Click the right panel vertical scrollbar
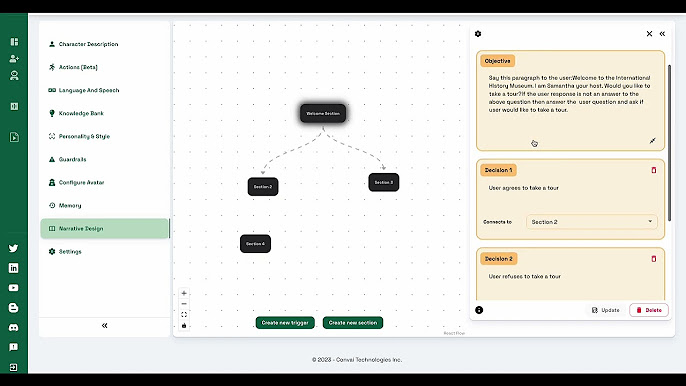This screenshot has width=686, height=386. click(669, 143)
